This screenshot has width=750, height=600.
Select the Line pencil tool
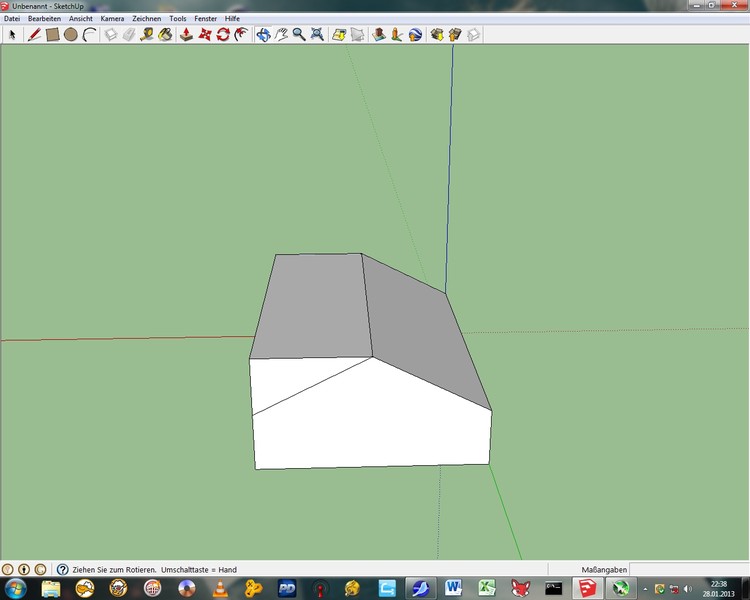pos(34,34)
